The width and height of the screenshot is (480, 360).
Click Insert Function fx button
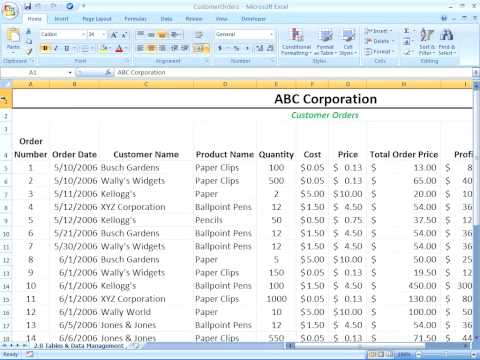tap(108, 72)
